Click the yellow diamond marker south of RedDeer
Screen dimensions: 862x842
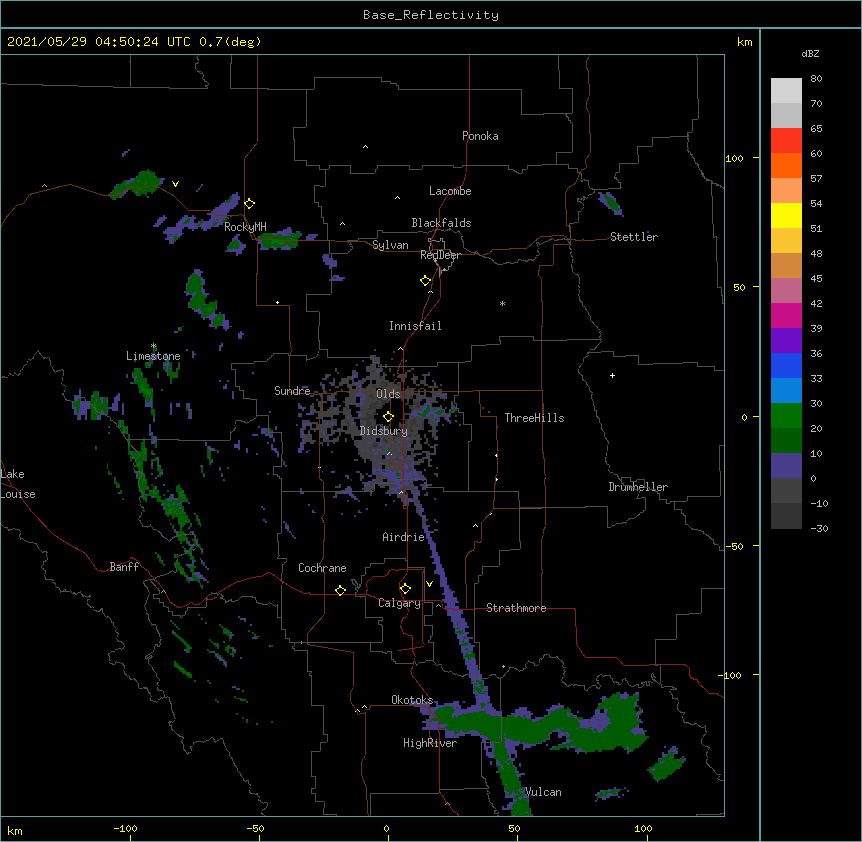426,281
